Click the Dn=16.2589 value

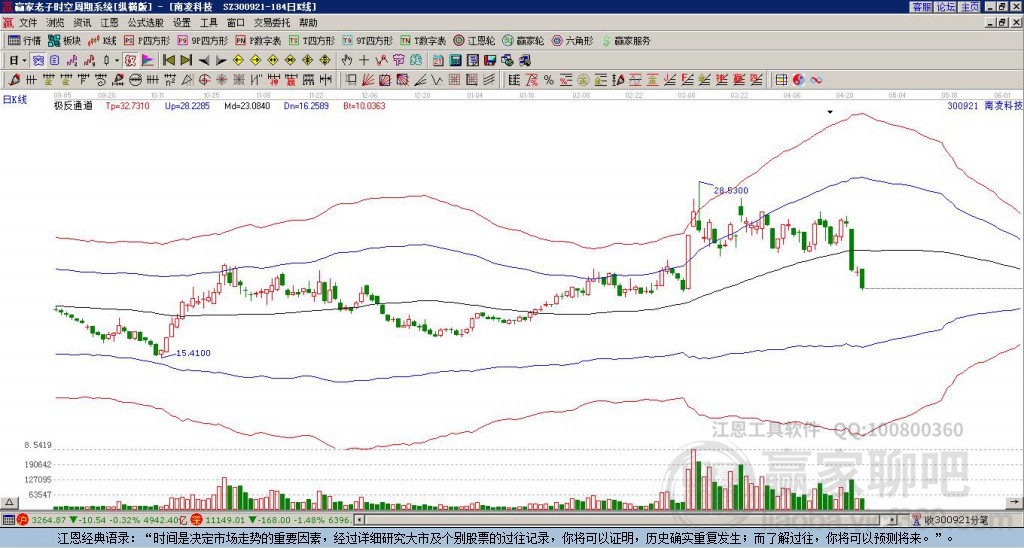tap(306, 105)
